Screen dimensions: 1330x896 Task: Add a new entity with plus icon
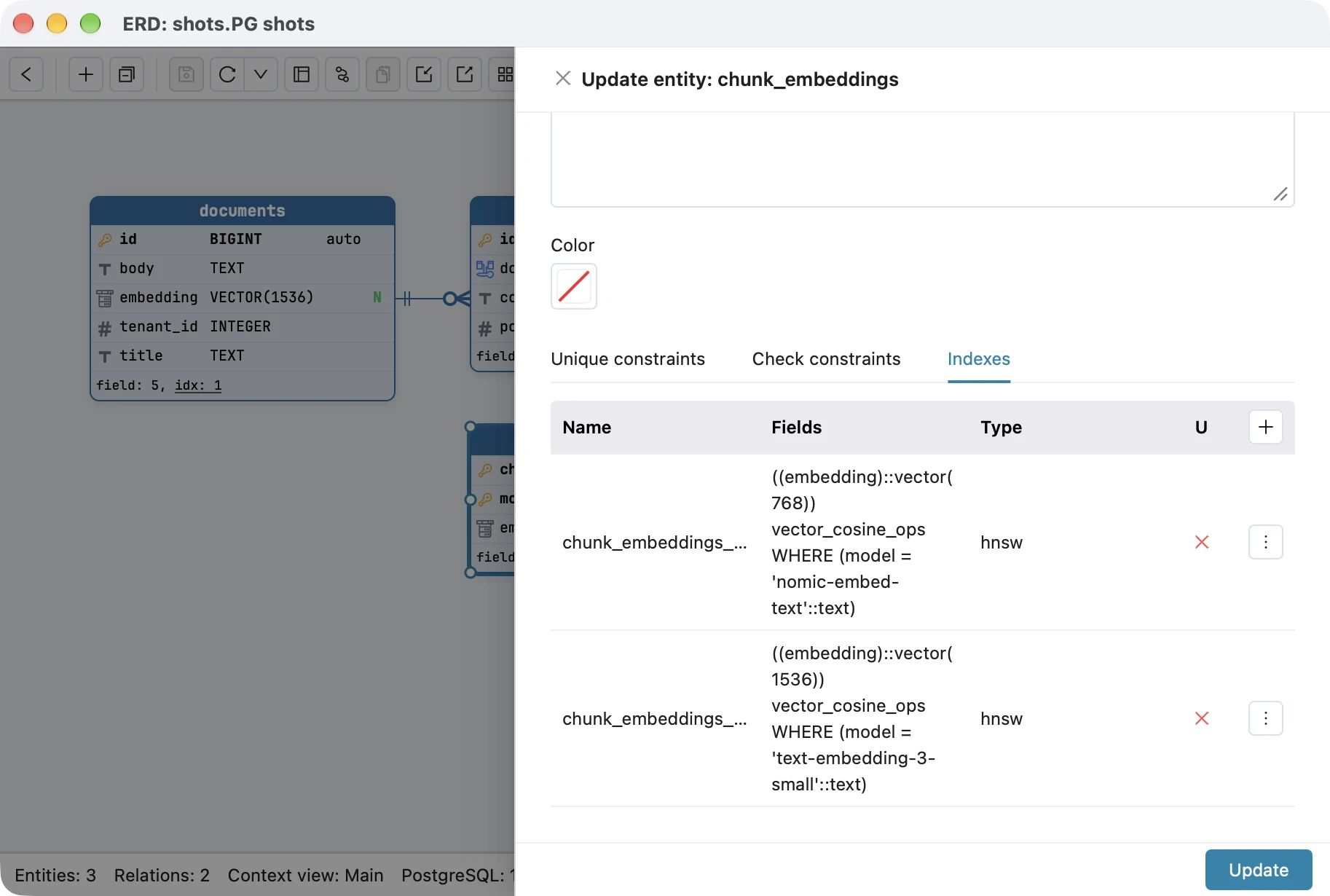[86, 74]
